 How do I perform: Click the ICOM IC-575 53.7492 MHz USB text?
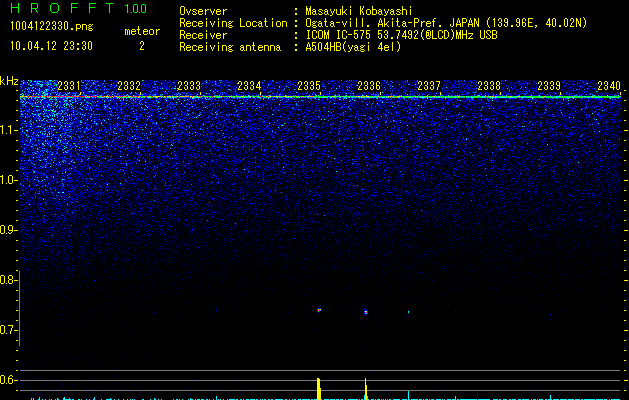point(401,35)
